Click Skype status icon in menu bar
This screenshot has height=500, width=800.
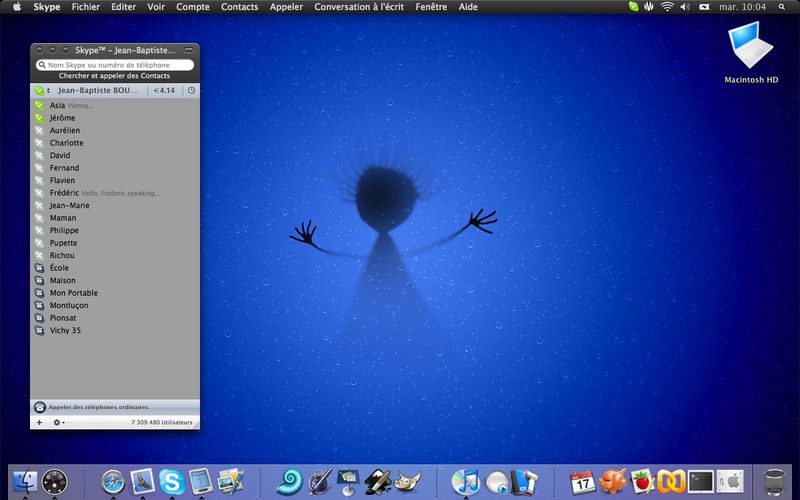(x=633, y=7)
